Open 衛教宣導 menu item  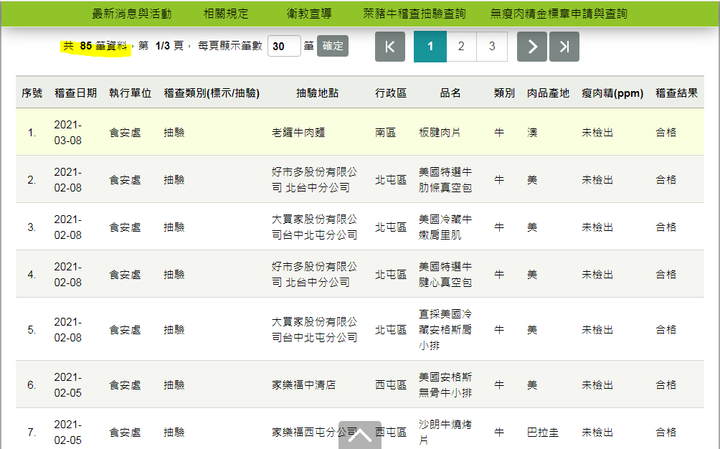click(x=309, y=14)
